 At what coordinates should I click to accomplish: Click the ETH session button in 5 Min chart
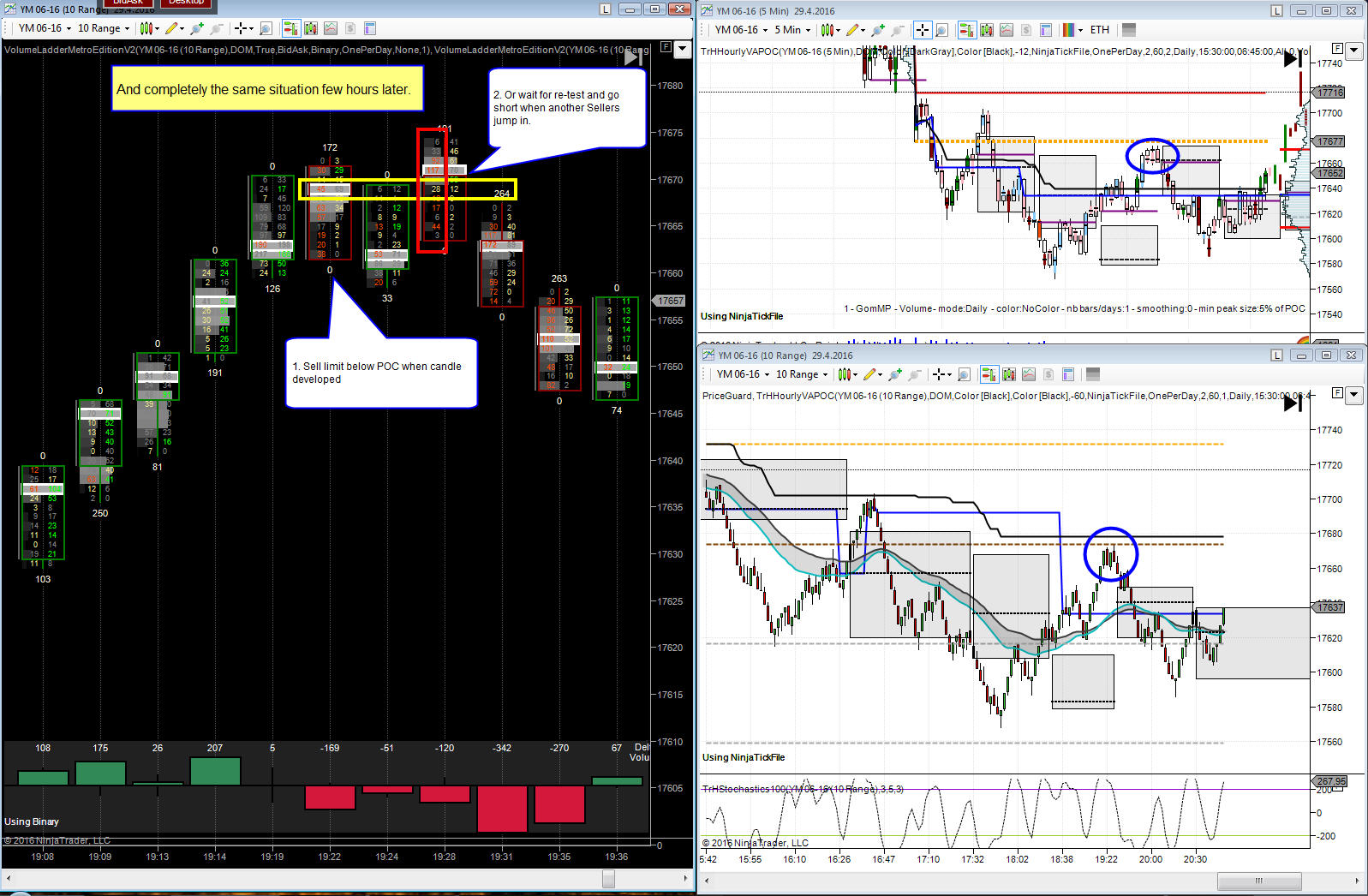1100,29
